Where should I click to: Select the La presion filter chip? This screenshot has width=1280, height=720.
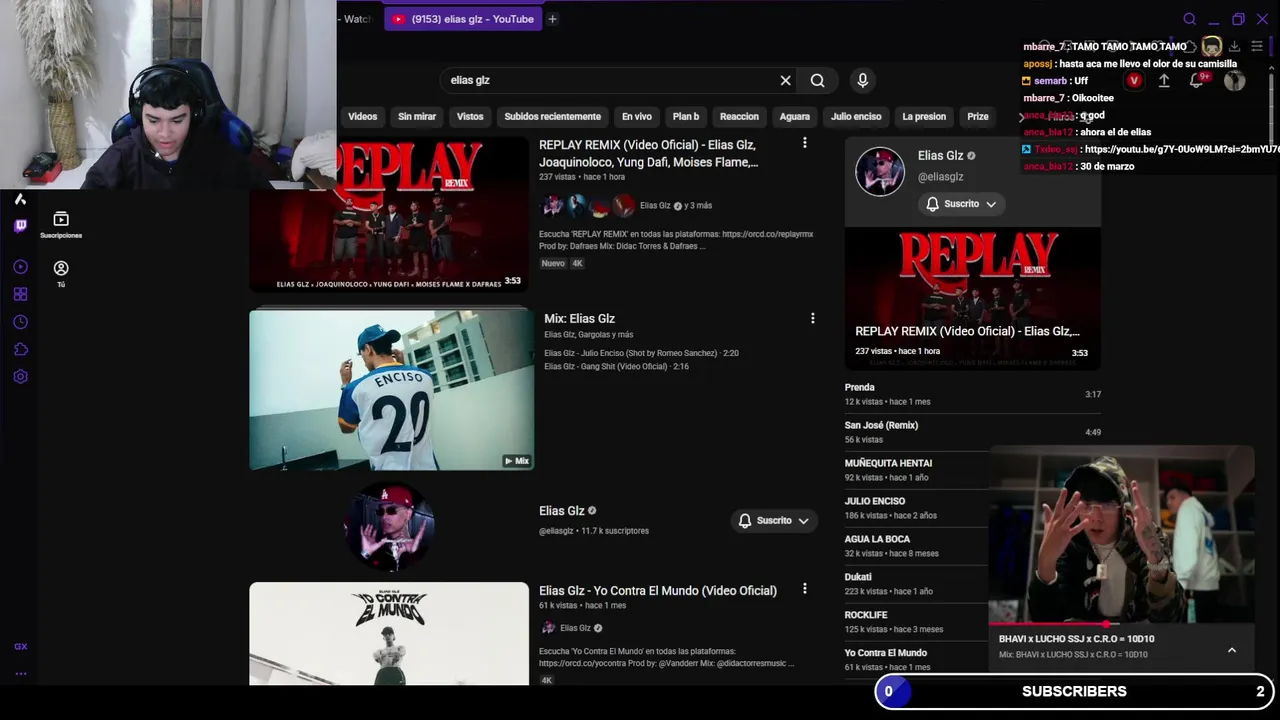924,117
